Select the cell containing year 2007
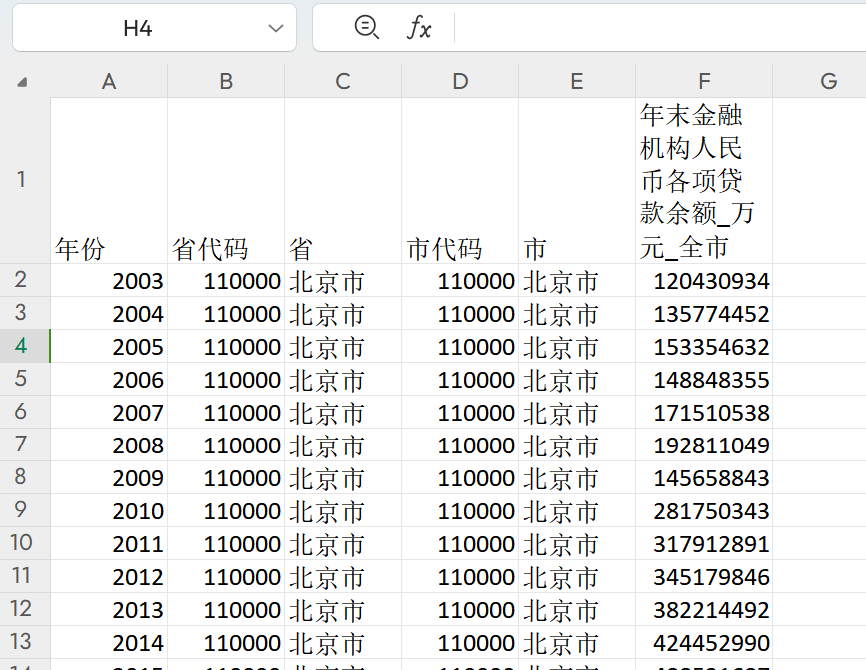 109,413
